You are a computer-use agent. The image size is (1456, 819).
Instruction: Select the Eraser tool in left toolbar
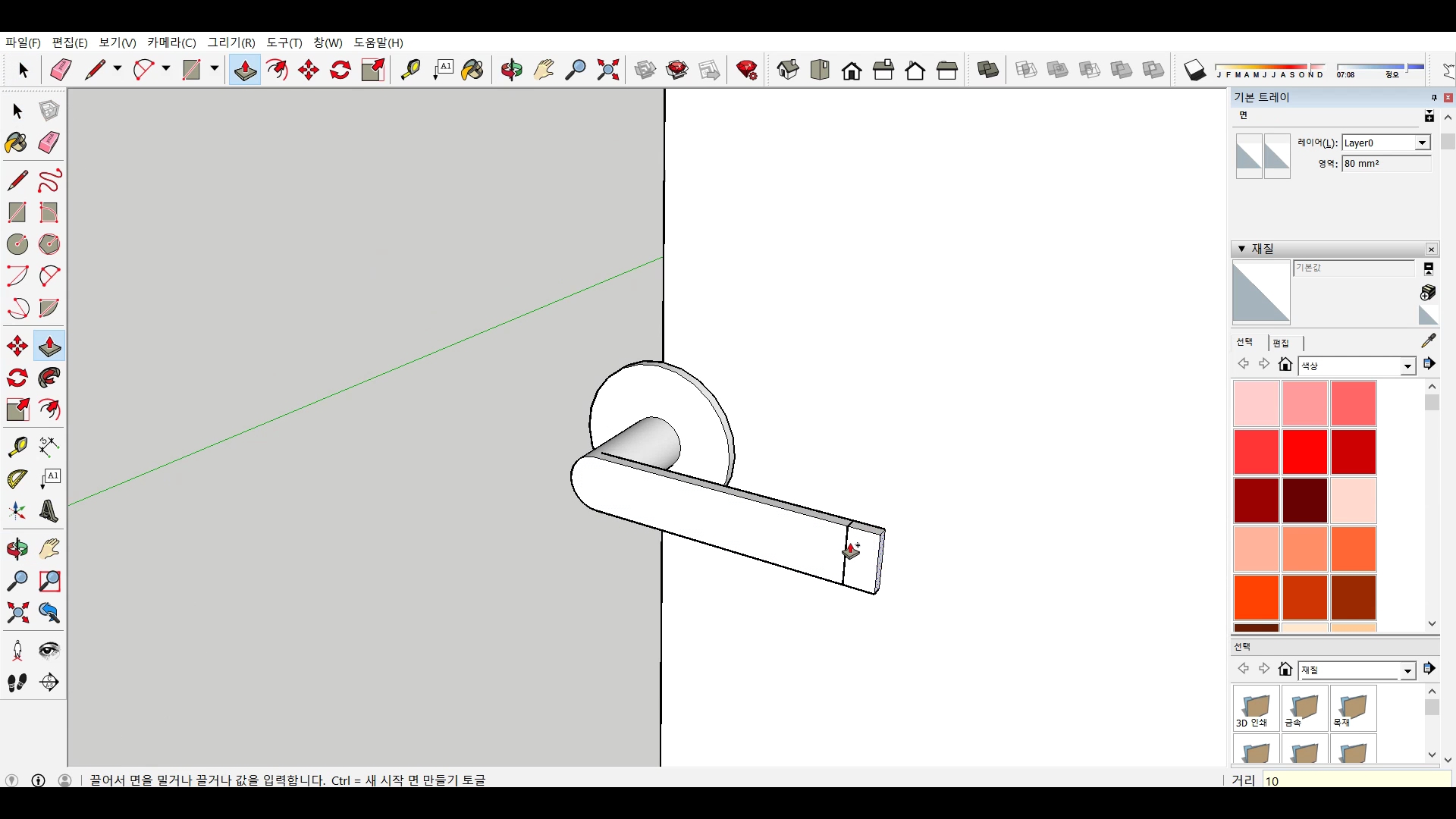coord(49,143)
